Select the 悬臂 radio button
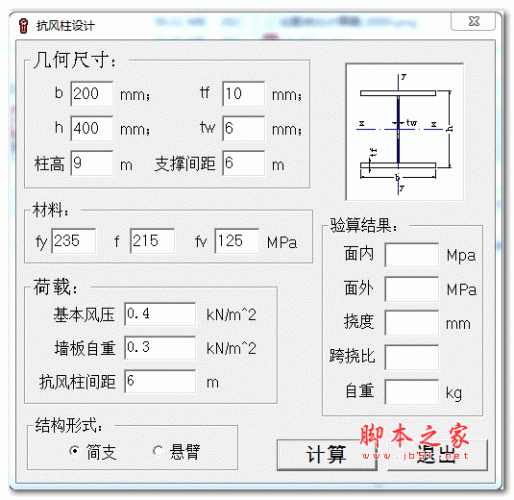 tap(157, 451)
